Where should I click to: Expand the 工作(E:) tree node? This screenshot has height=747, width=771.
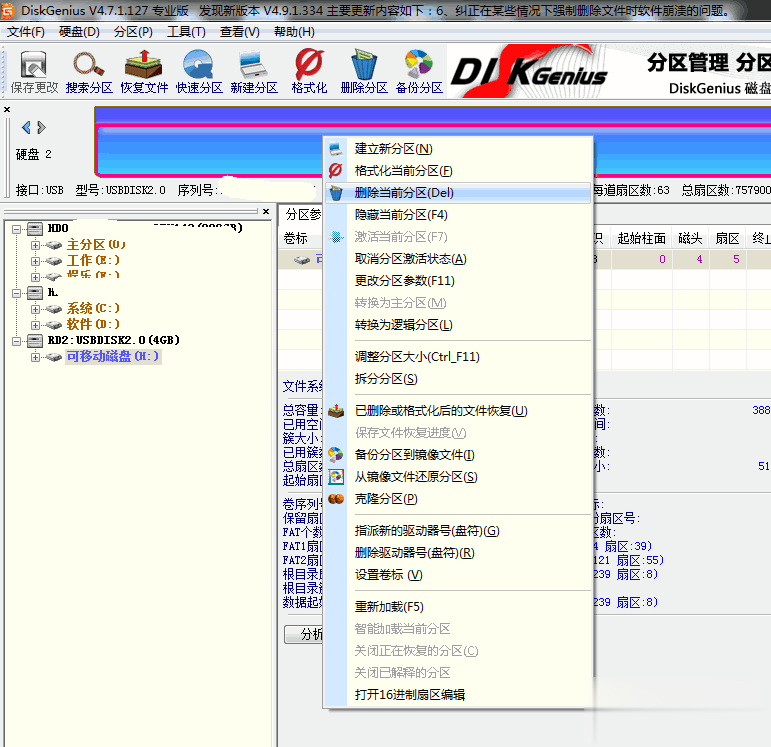pyautogui.click(x=35, y=261)
